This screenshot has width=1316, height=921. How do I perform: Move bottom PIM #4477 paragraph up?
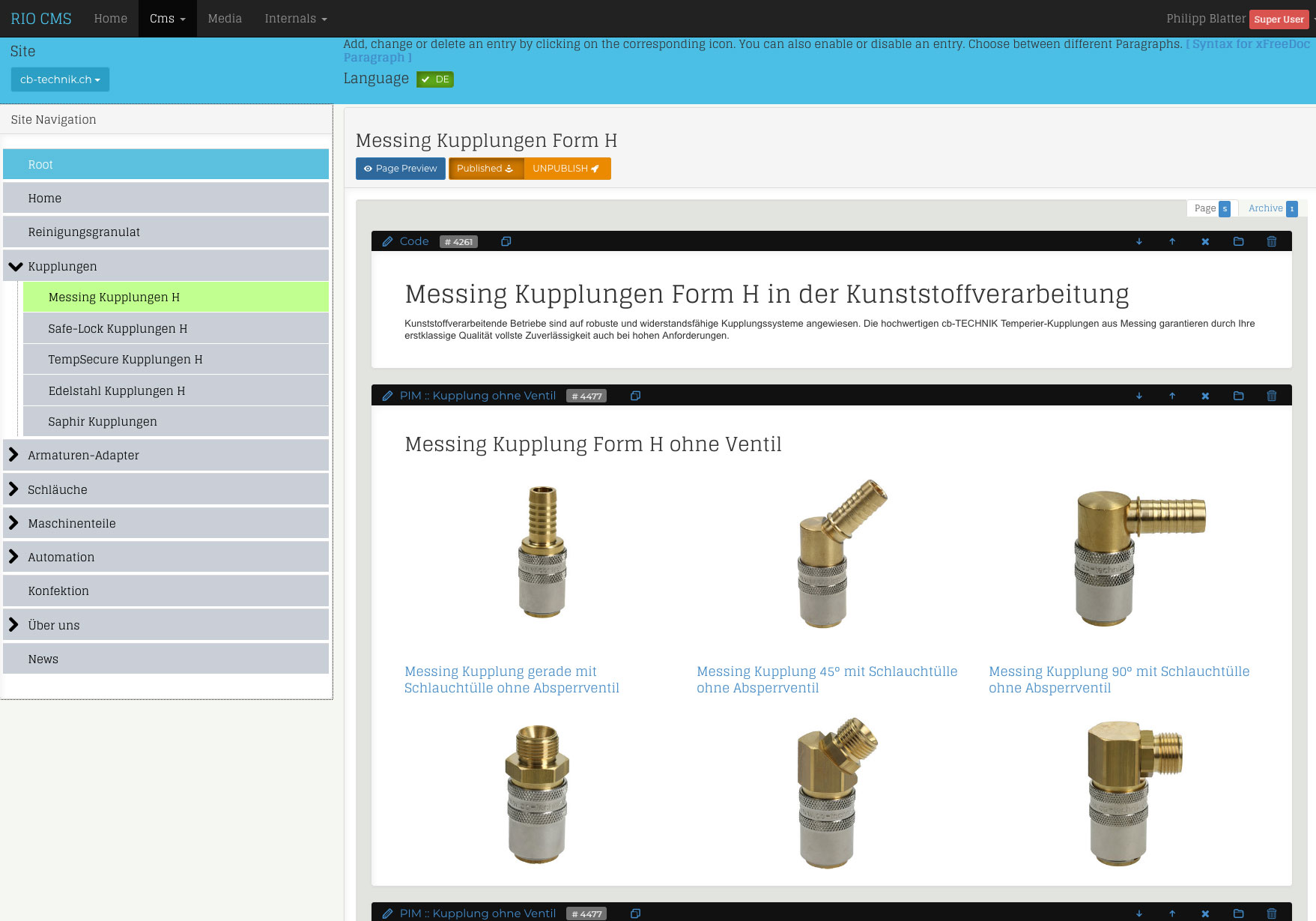1172,914
